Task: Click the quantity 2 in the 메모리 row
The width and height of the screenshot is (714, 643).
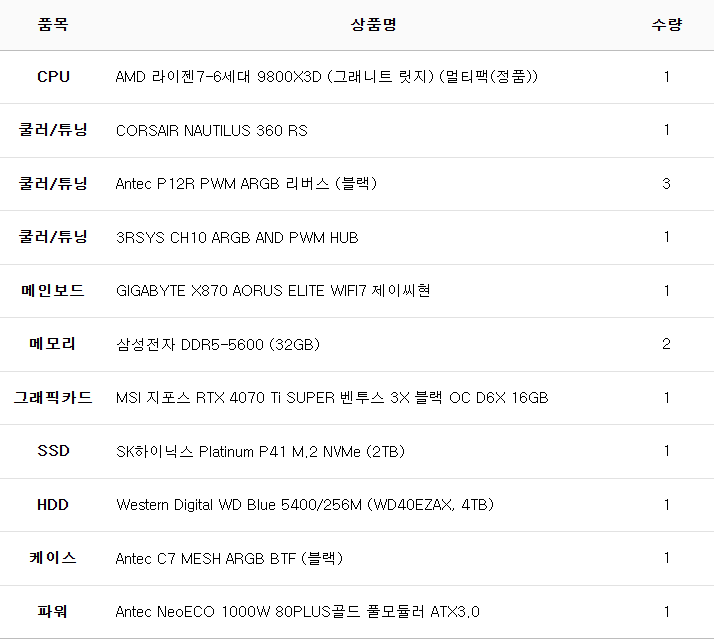Action: pos(666,344)
